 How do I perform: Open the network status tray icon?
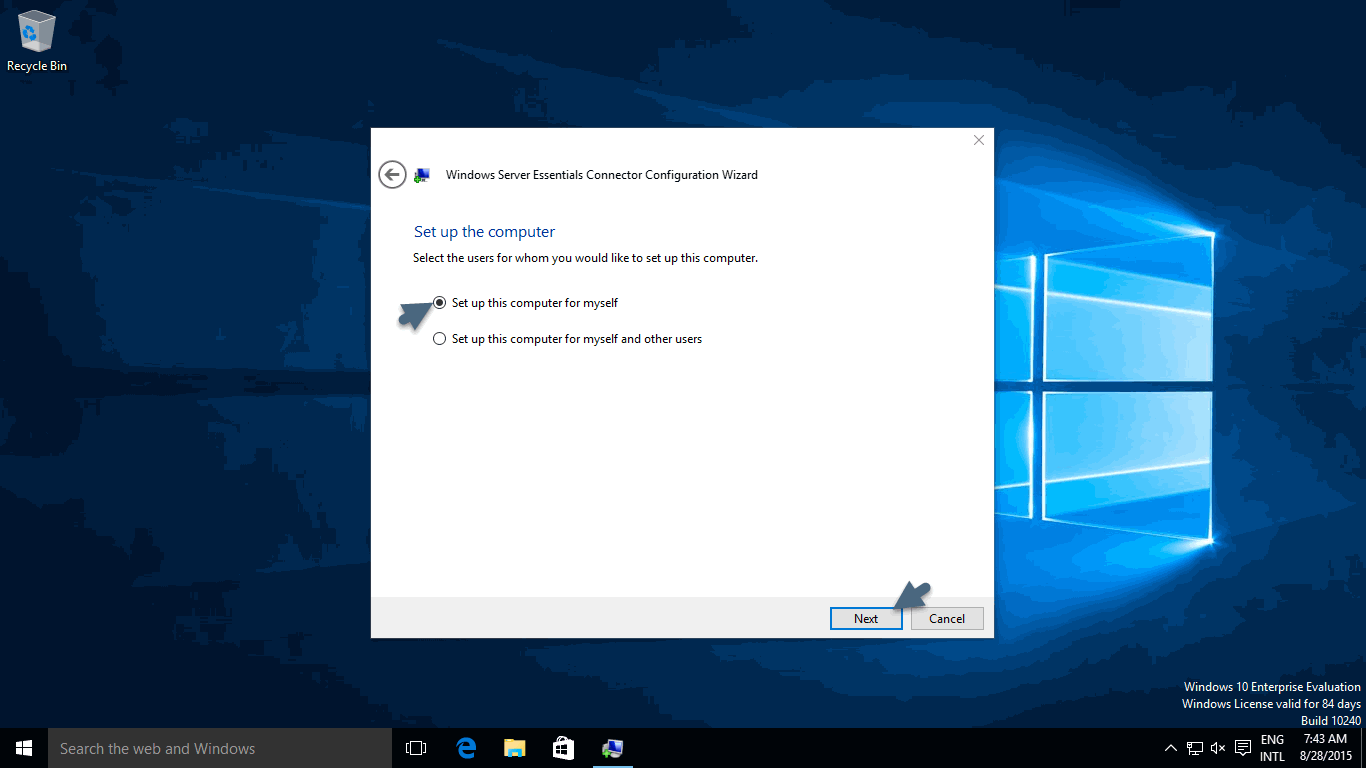[1195, 748]
